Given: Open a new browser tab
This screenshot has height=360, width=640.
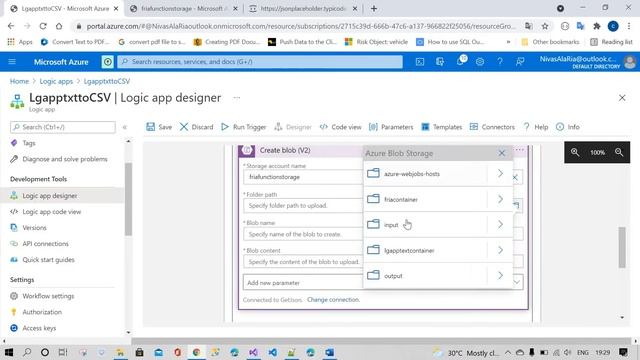Looking at the screenshot, I should 374,9.
